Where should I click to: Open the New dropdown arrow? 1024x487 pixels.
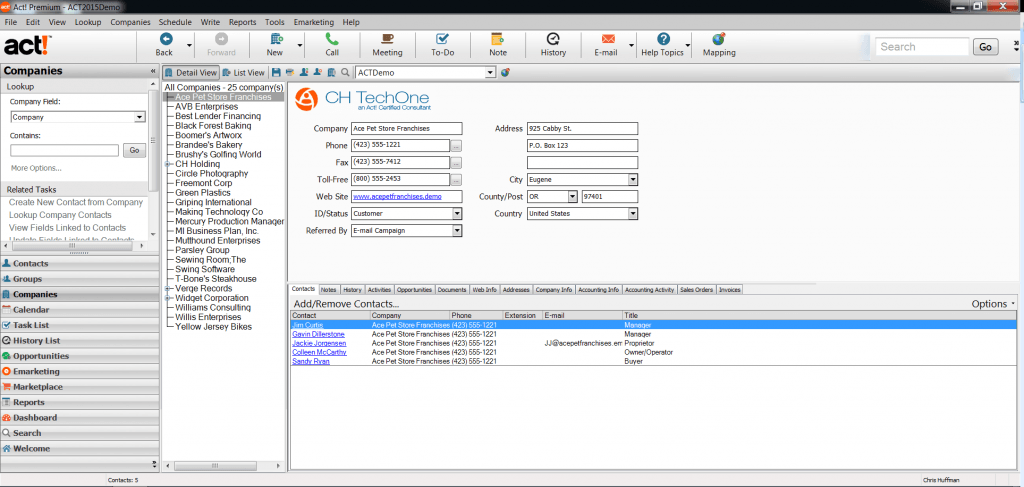pyautogui.click(x=300, y=46)
